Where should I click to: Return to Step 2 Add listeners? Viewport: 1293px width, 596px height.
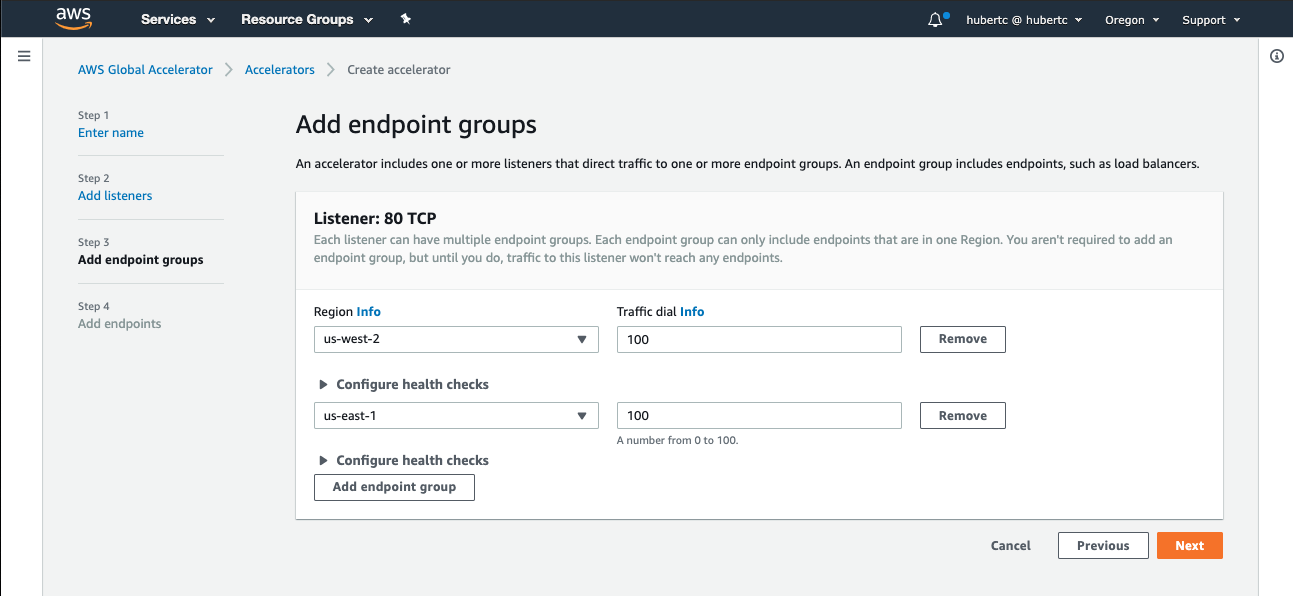(115, 196)
